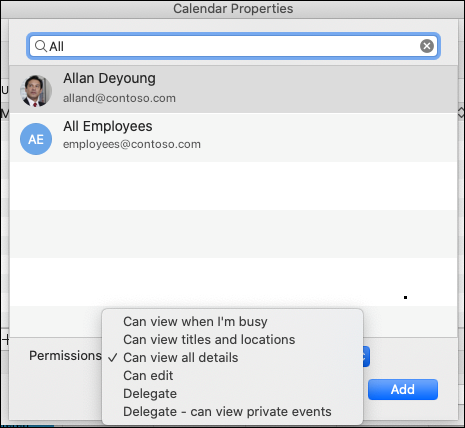This screenshot has height=428, width=465.
Task: Click the blue Add button
Action: click(x=403, y=389)
